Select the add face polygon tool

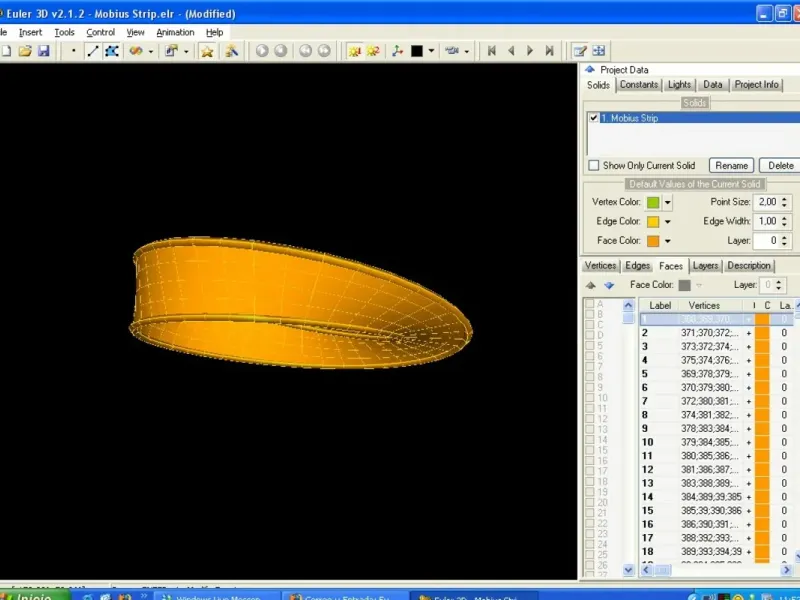(x=112, y=51)
